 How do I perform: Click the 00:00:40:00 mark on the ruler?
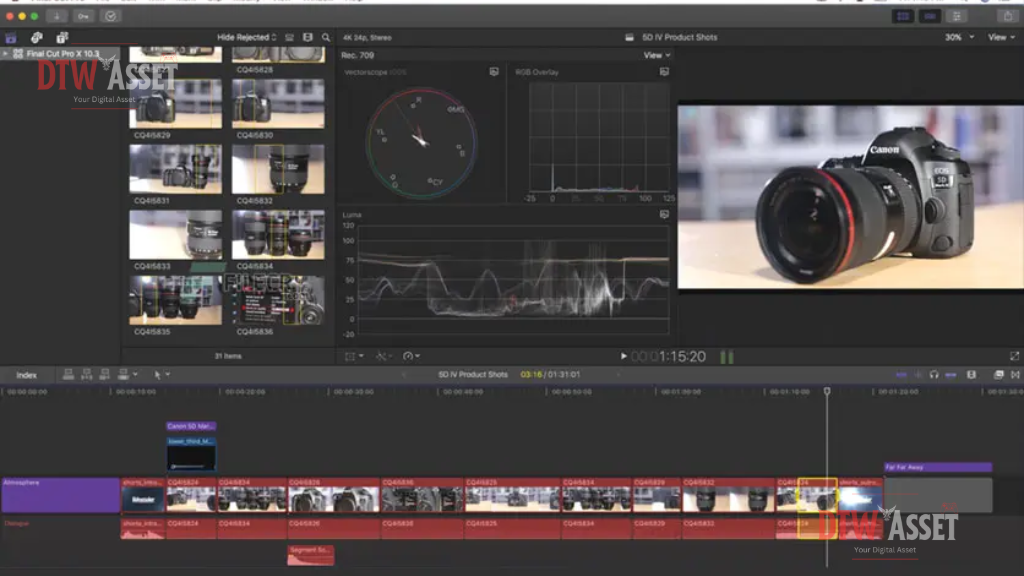[x=463, y=392]
